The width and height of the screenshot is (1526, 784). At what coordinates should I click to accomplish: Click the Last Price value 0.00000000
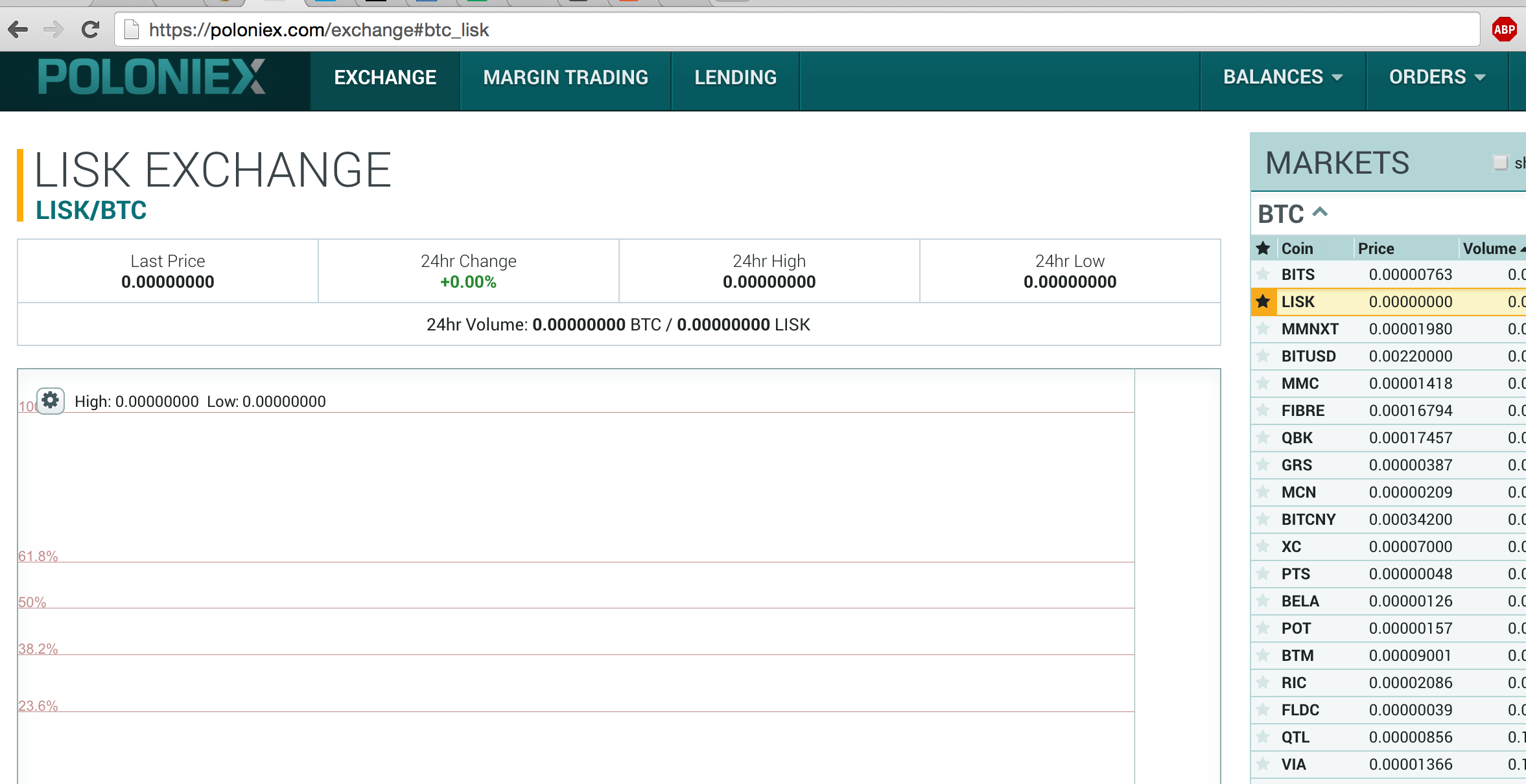(168, 282)
